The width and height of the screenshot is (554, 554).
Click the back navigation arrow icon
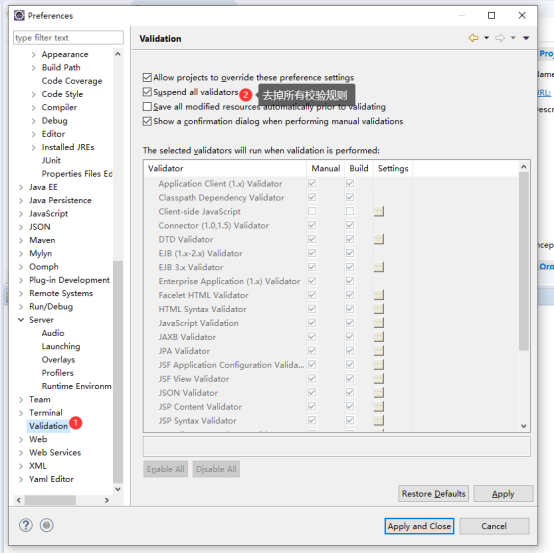tap(473, 38)
